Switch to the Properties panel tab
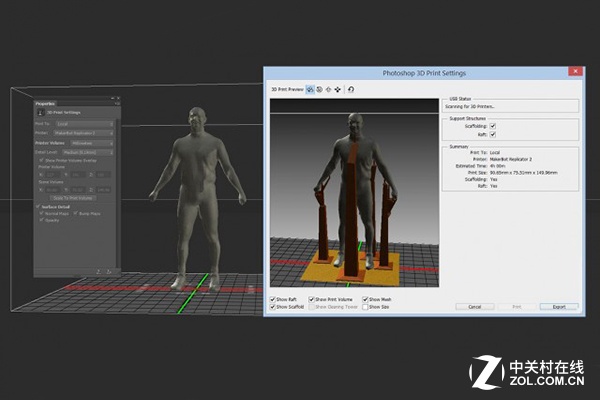The height and width of the screenshot is (400, 600). coord(46,102)
